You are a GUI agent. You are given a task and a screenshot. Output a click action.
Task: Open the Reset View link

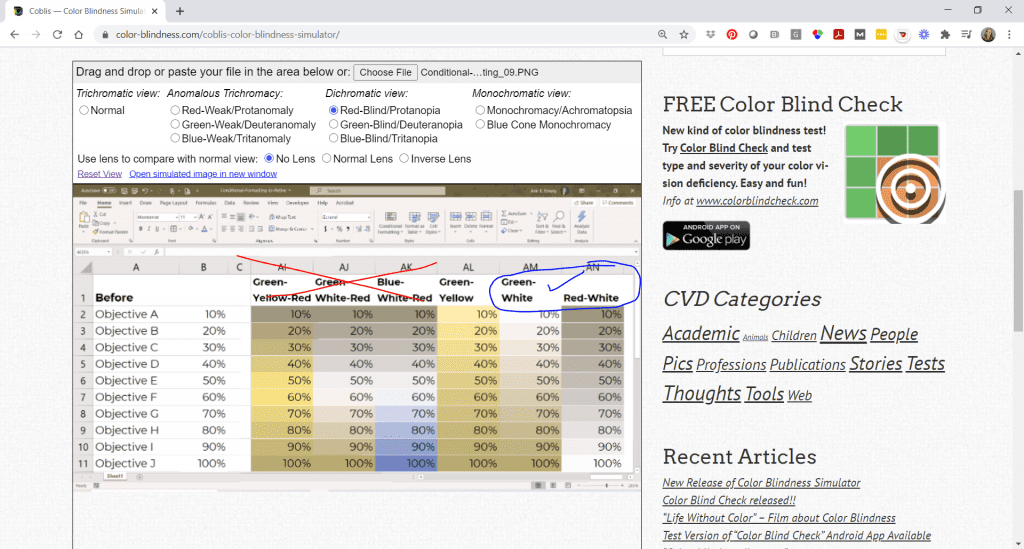coord(99,174)
